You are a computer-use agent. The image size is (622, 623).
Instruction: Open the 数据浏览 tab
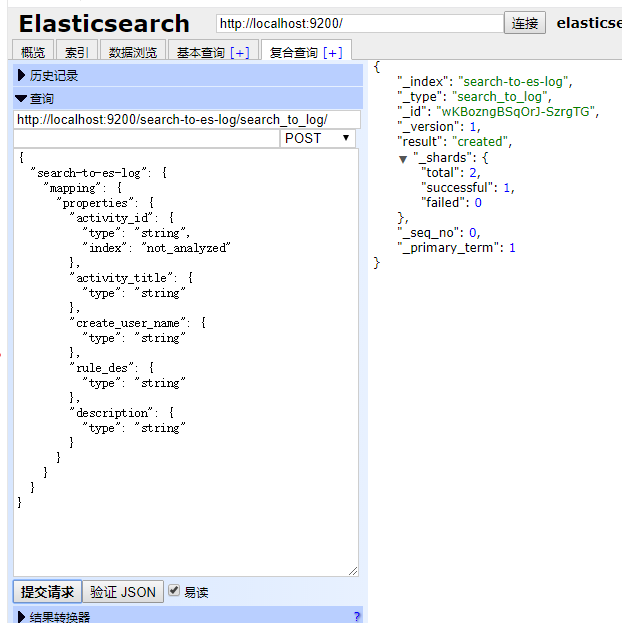point(133,52)
